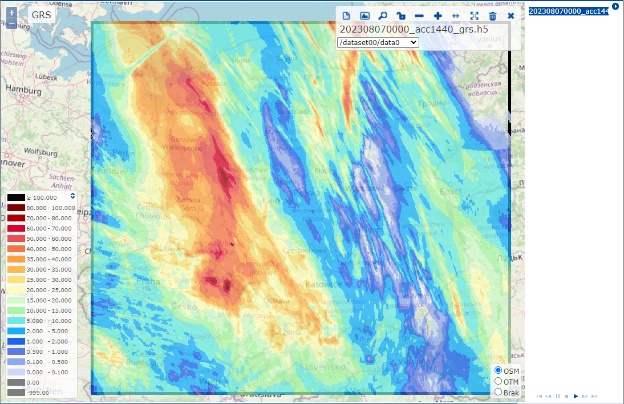Click the blue circular arrow beside file list

point(615,7)
